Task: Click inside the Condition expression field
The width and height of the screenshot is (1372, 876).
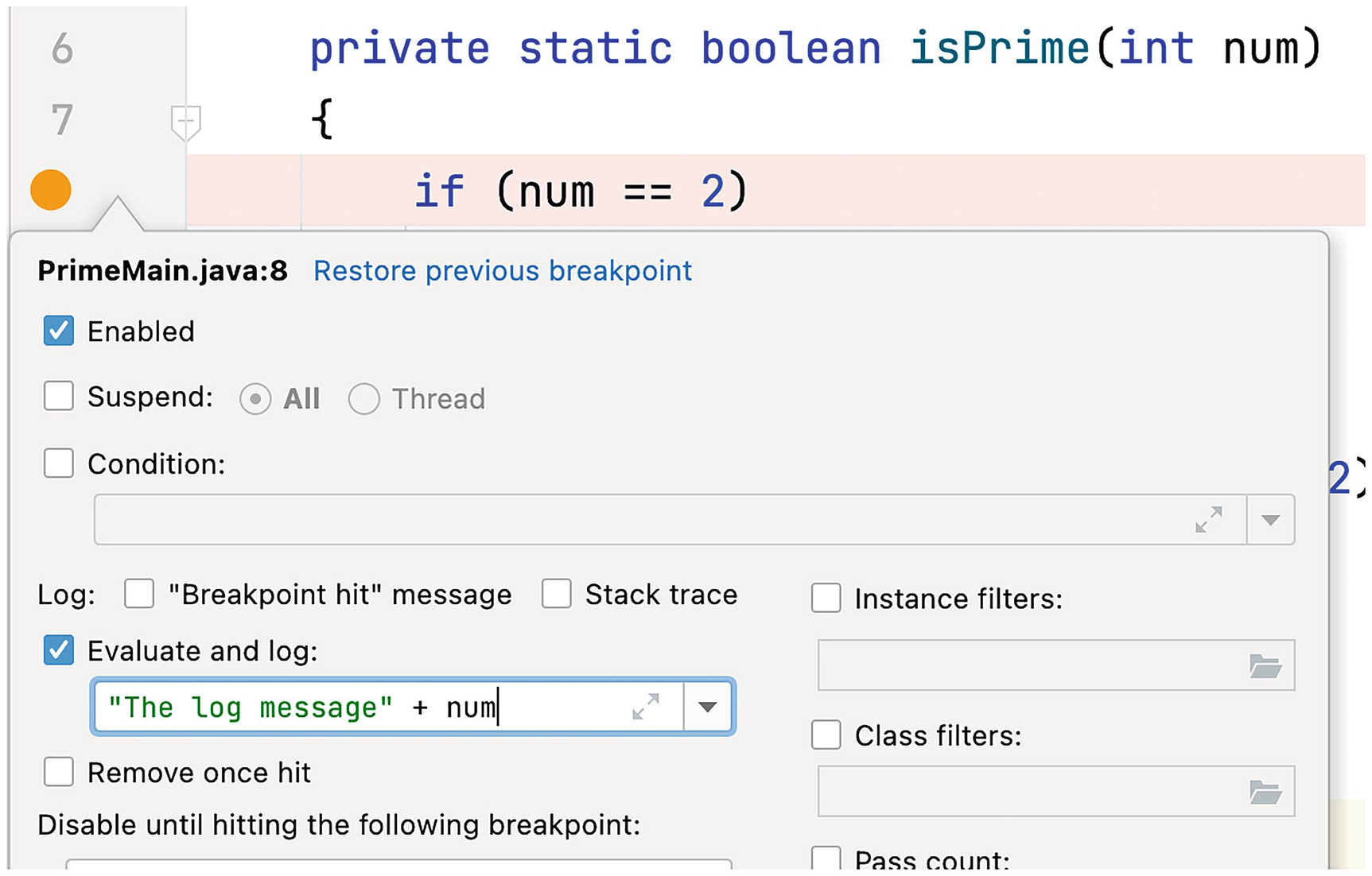Action: [636, 520]
